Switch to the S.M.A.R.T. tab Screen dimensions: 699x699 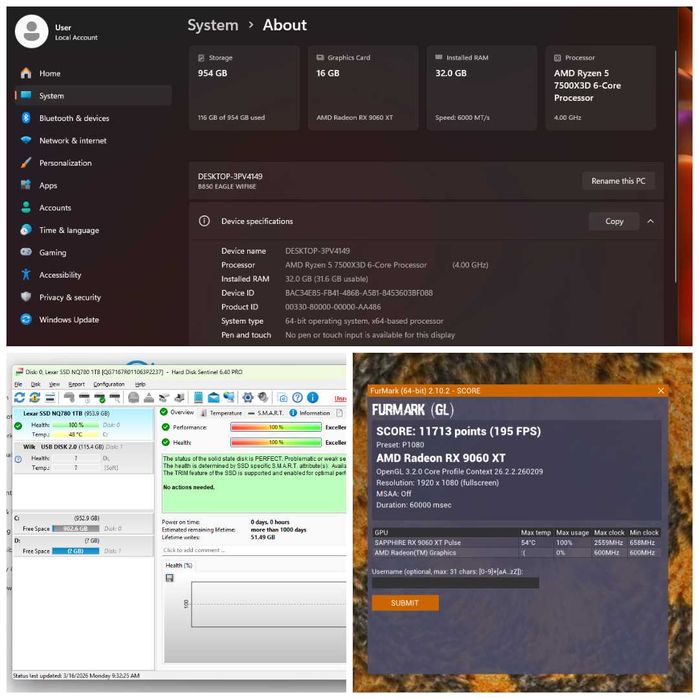266,413
